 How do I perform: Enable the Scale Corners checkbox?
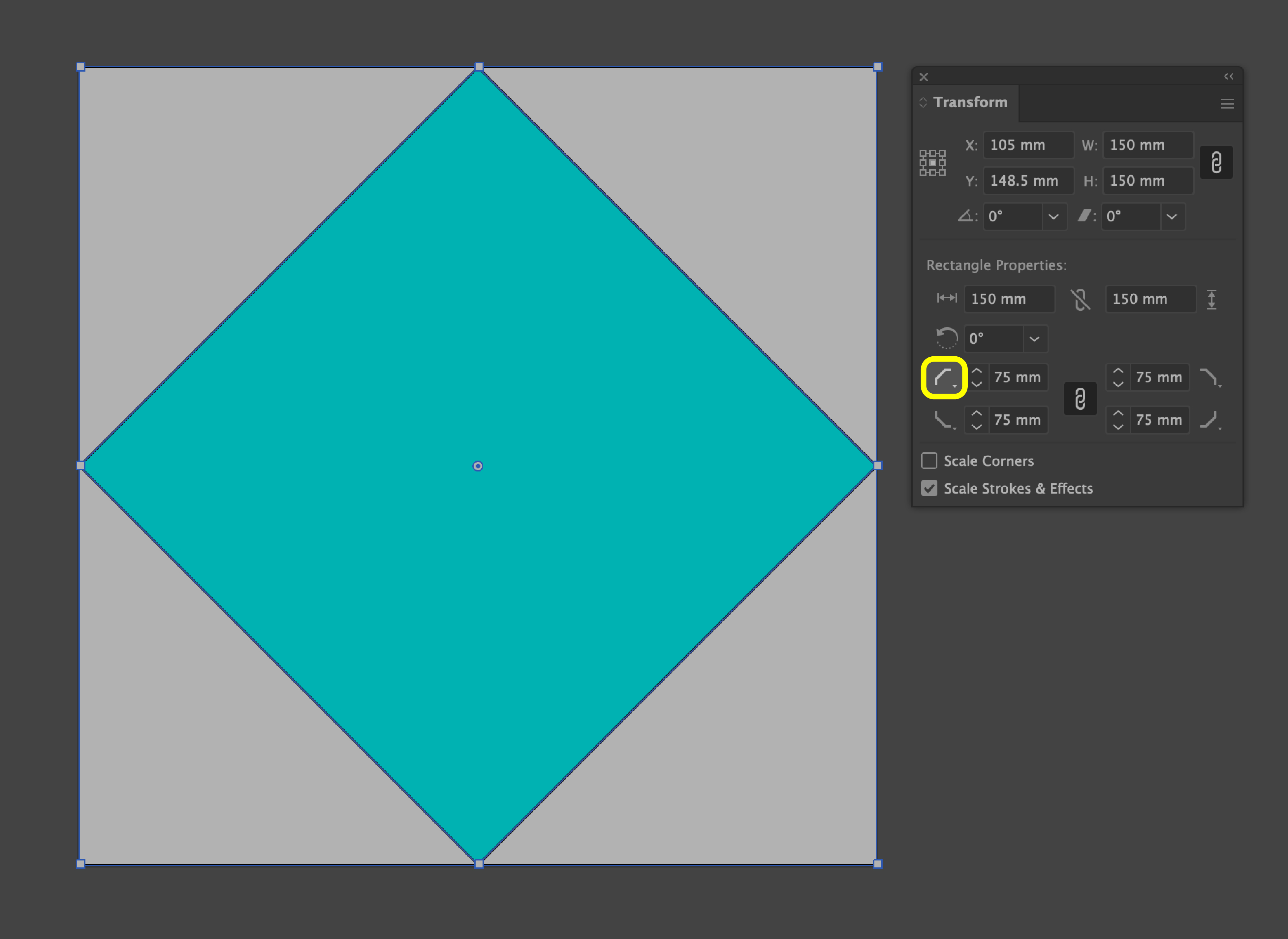coord(929,460)
